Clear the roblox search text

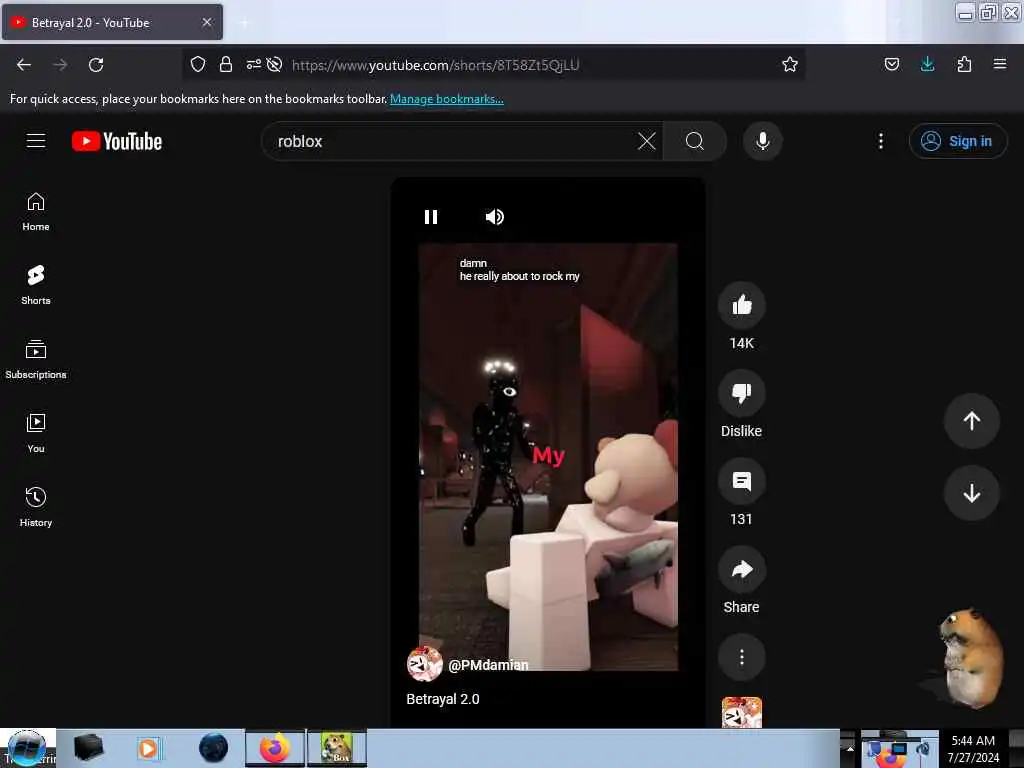click(647, 141)
